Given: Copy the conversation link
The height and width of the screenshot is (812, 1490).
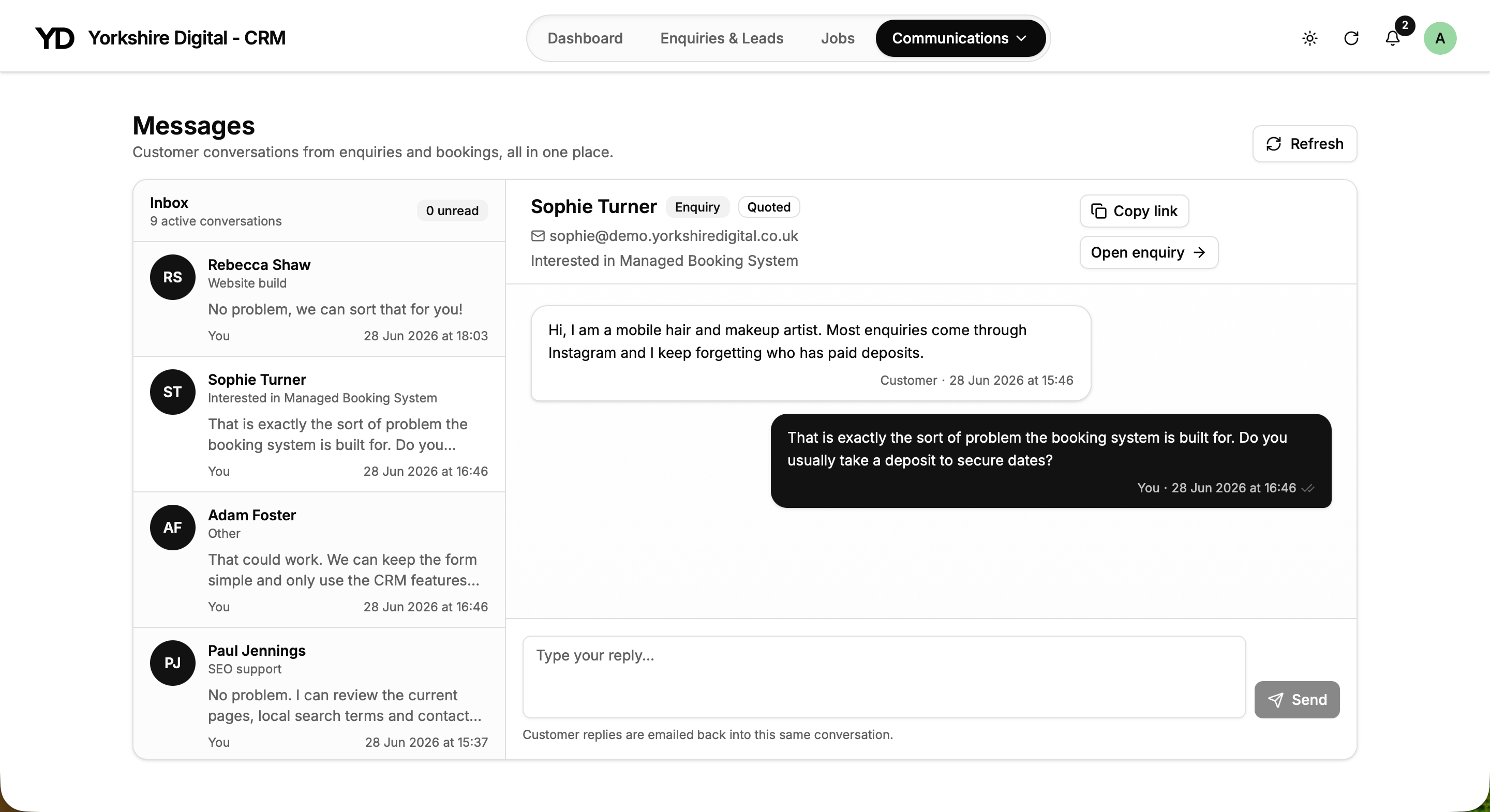Looking at the screenshot, I should [1134, 211].
